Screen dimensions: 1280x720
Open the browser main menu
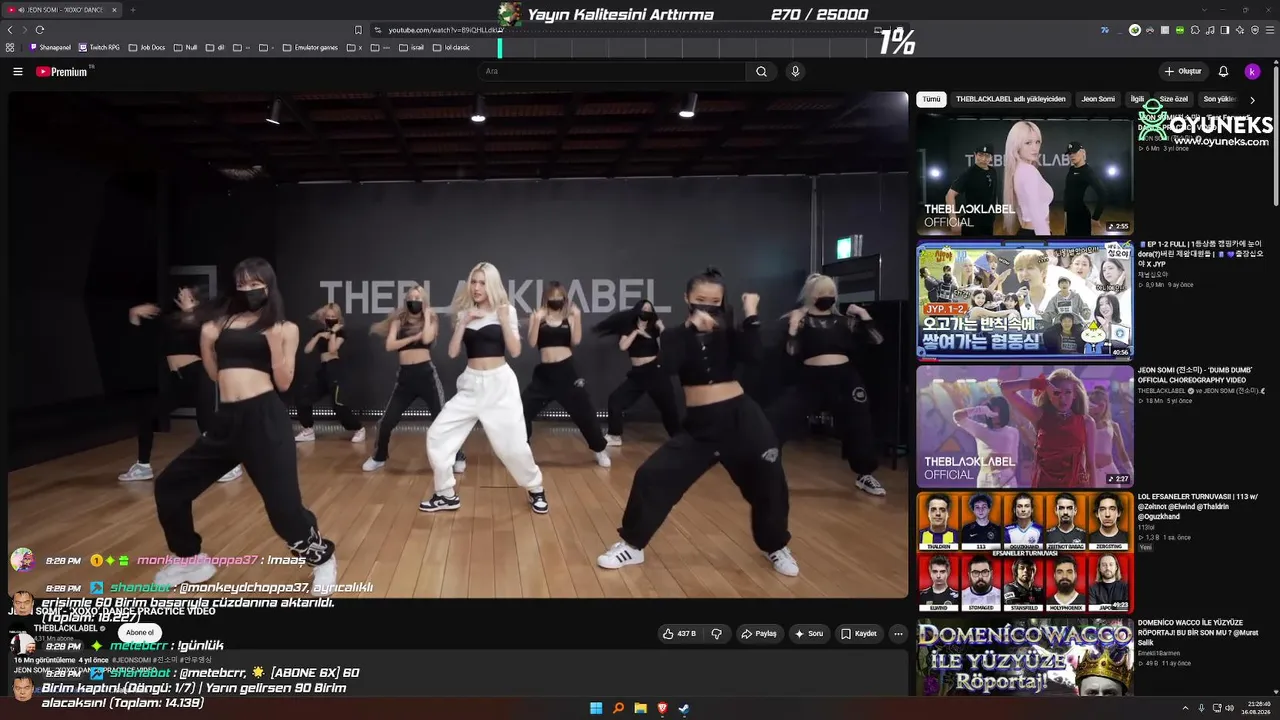1271,30
